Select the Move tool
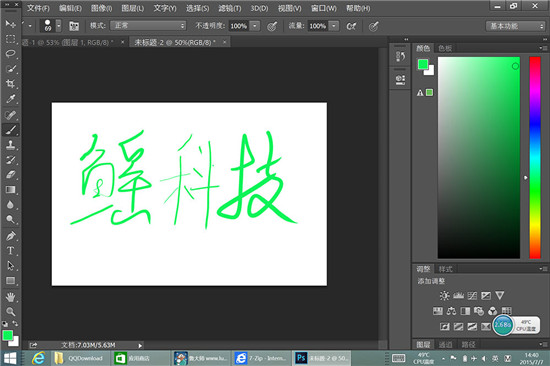The image size is (550, 366). click(11, 24)
